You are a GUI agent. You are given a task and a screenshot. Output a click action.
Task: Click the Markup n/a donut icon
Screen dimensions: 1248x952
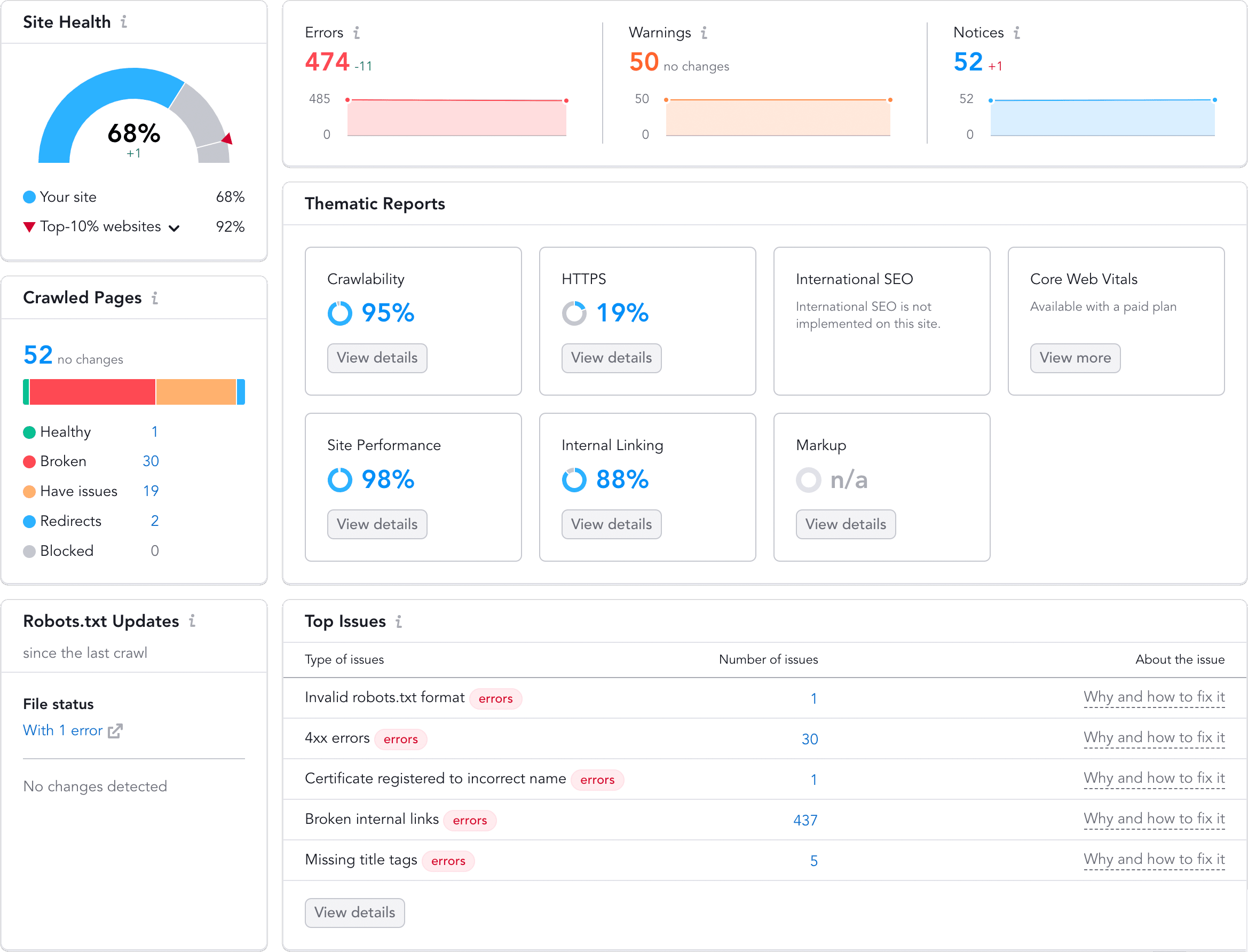808,480
